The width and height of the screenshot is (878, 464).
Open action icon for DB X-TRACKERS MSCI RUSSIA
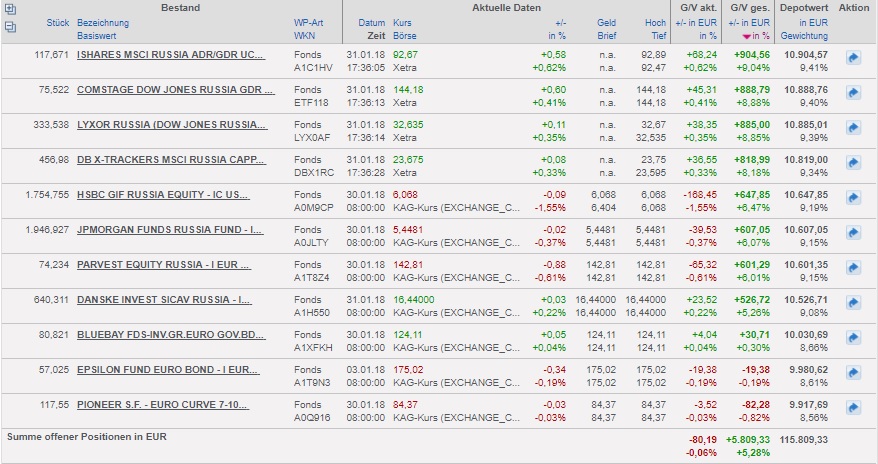pos(853,163)
